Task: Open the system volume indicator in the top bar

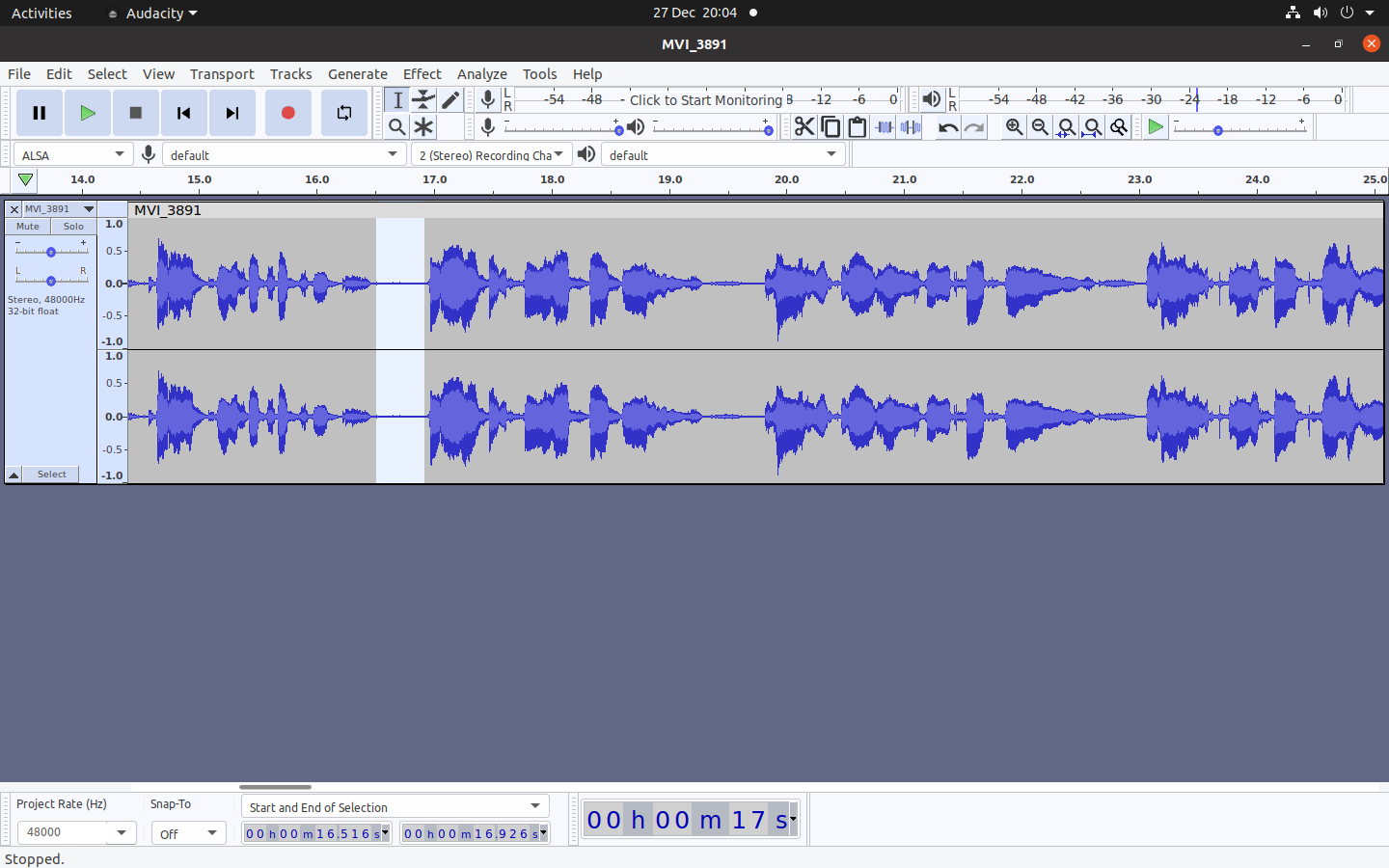Action: click(1321, 13)
